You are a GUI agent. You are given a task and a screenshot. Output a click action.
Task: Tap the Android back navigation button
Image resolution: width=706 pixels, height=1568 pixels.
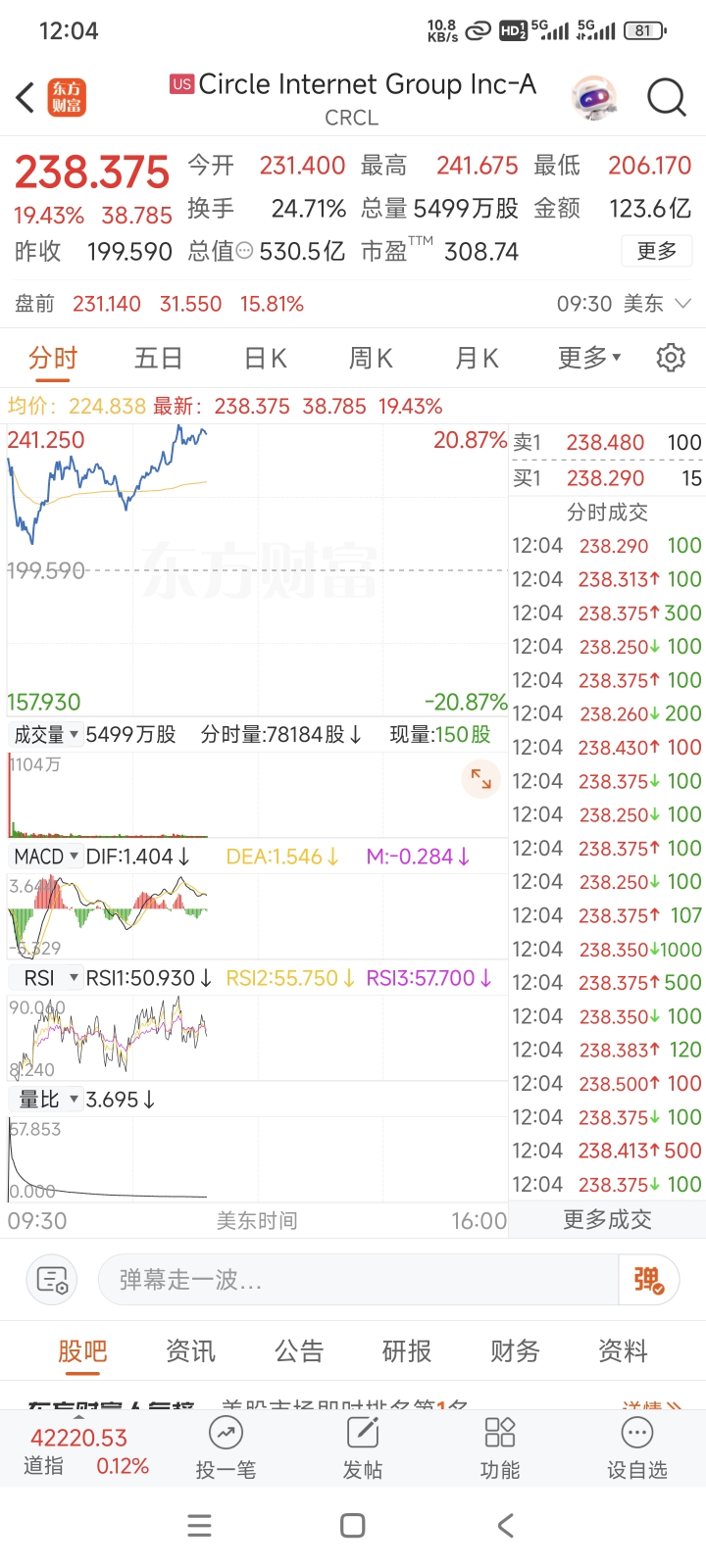(506, 1526)
